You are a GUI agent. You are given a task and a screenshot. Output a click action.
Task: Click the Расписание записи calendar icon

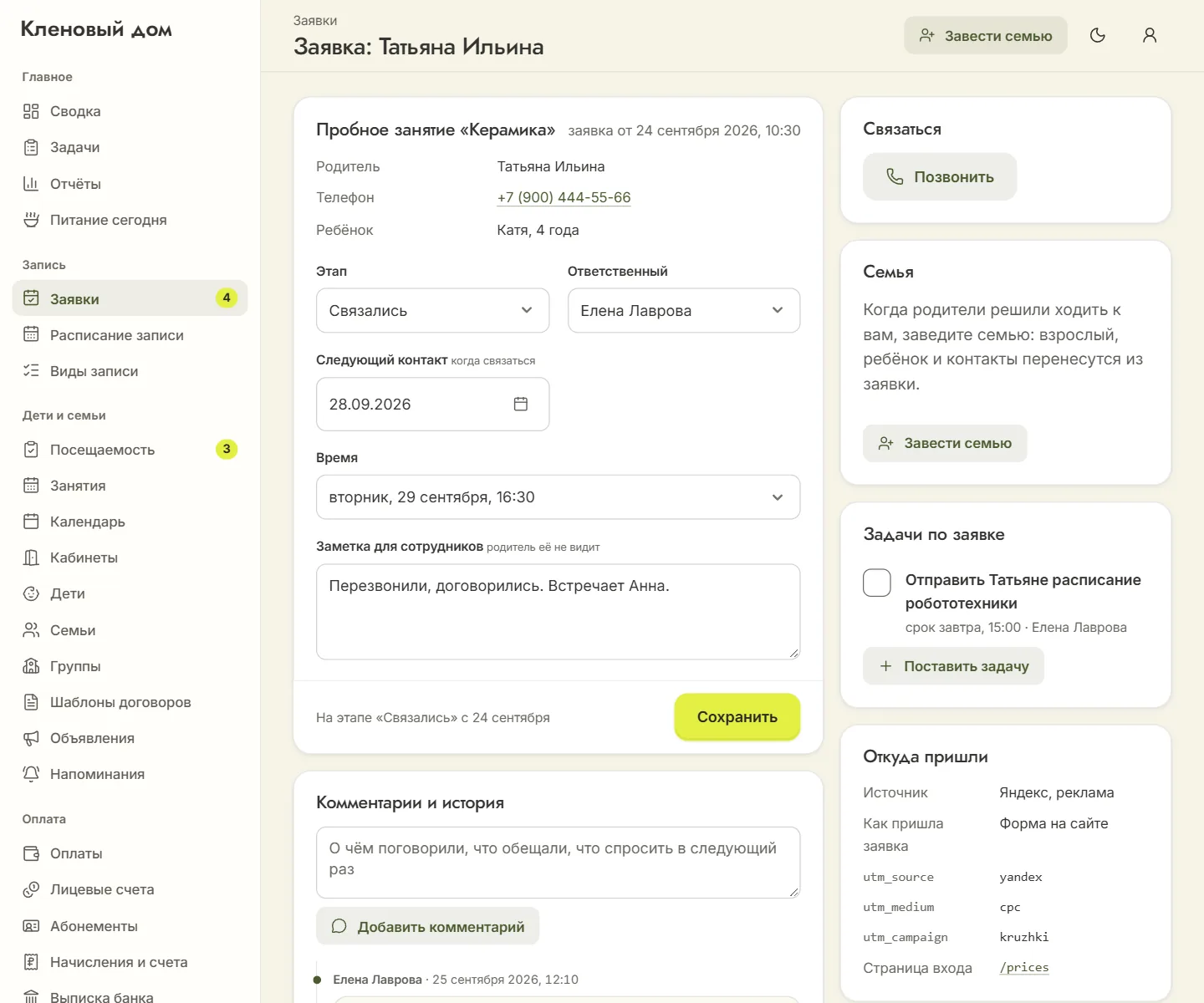[31, 334]
